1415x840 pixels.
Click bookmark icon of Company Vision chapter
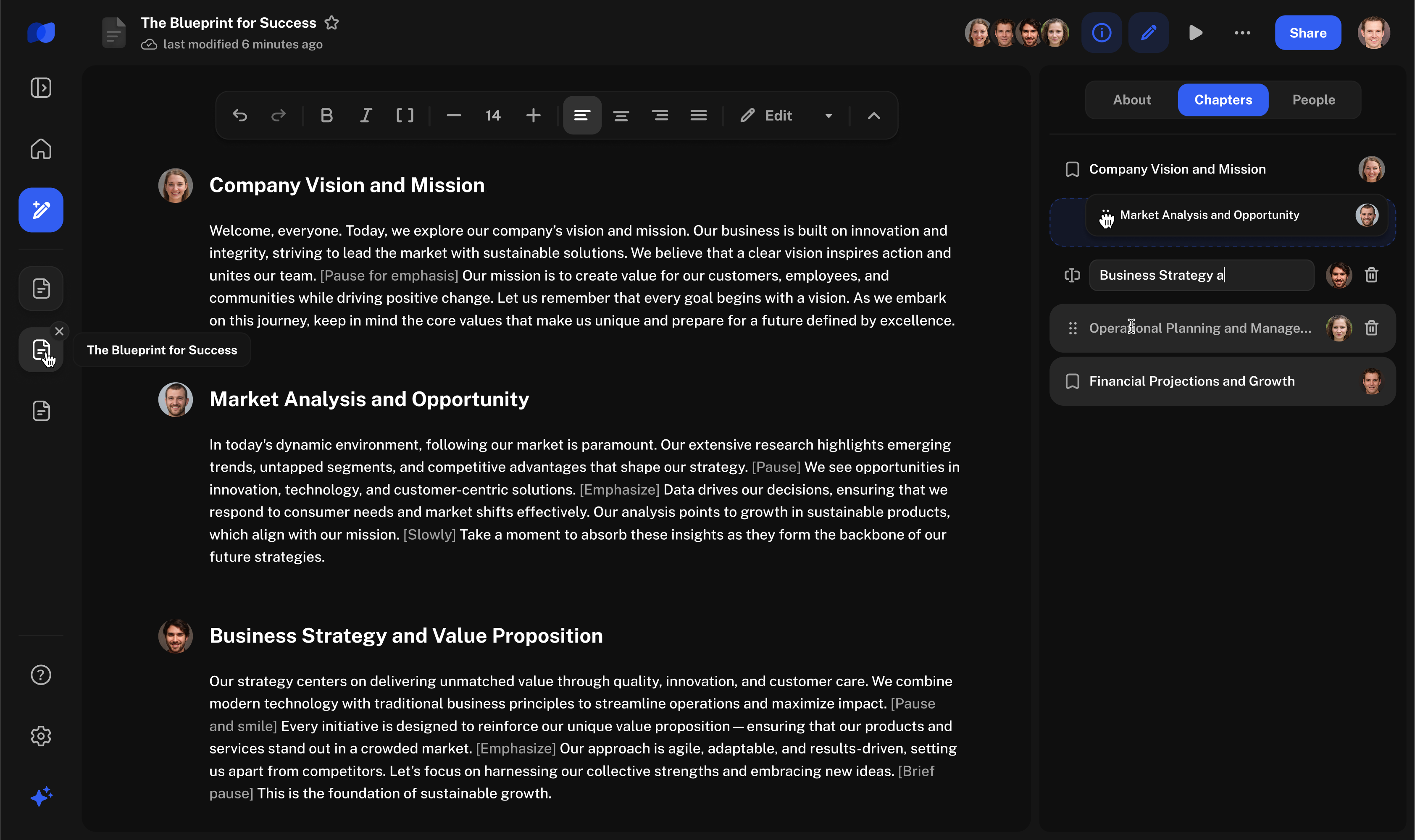click(x=1073, y=169)
